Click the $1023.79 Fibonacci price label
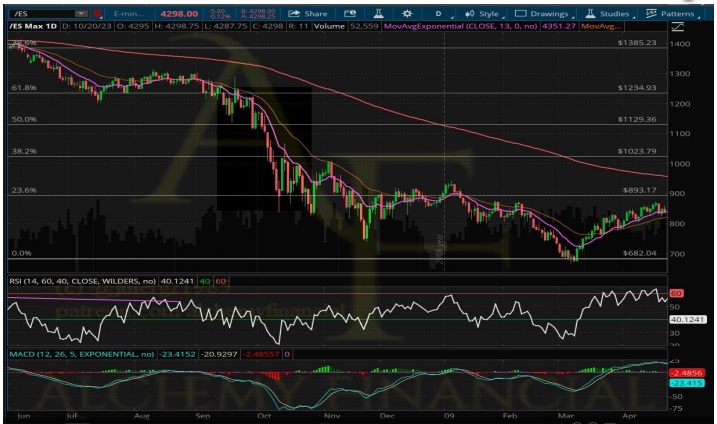 click(637, 151)
